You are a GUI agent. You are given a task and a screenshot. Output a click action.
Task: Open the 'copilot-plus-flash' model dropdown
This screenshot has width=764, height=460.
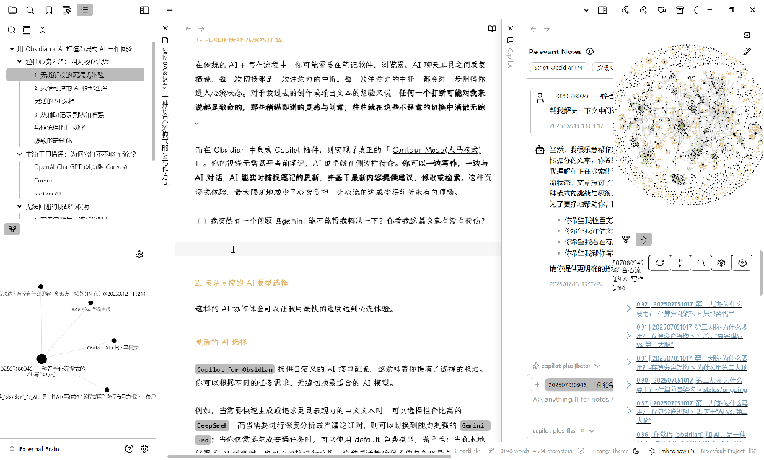[563, 431]
